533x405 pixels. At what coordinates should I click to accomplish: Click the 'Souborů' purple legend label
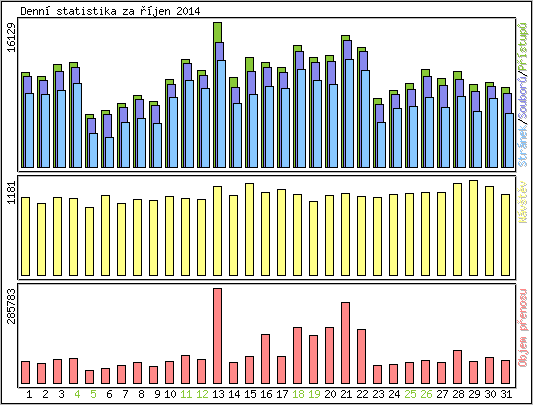tap(522, 100)
